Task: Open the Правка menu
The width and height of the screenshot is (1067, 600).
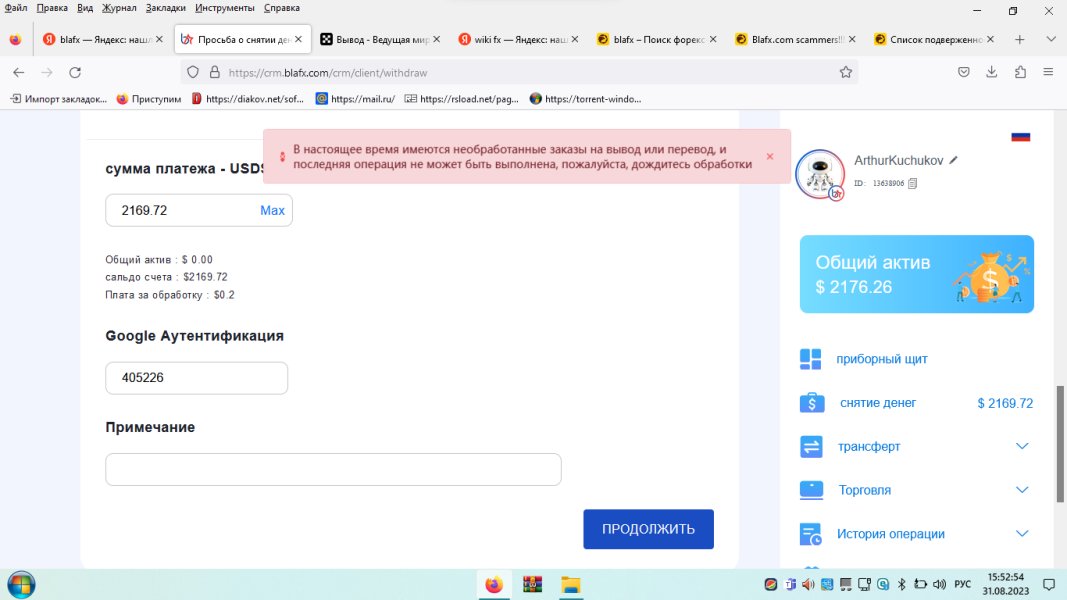Action: 52,8
